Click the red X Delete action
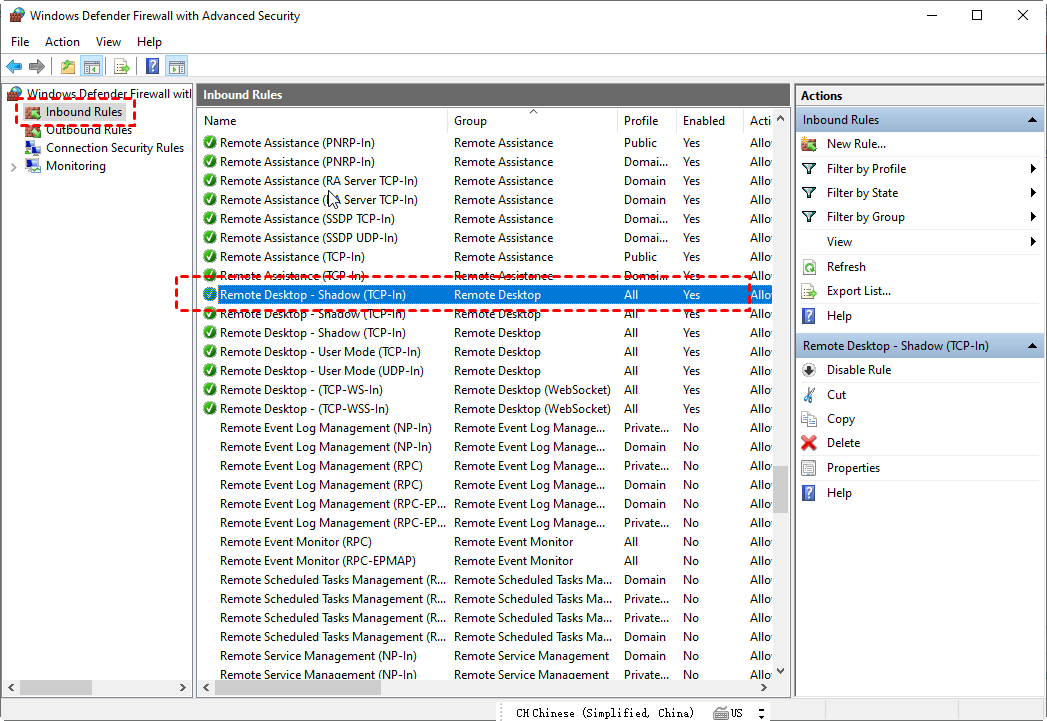The image size is (1047, 721). tap(843, 443)
